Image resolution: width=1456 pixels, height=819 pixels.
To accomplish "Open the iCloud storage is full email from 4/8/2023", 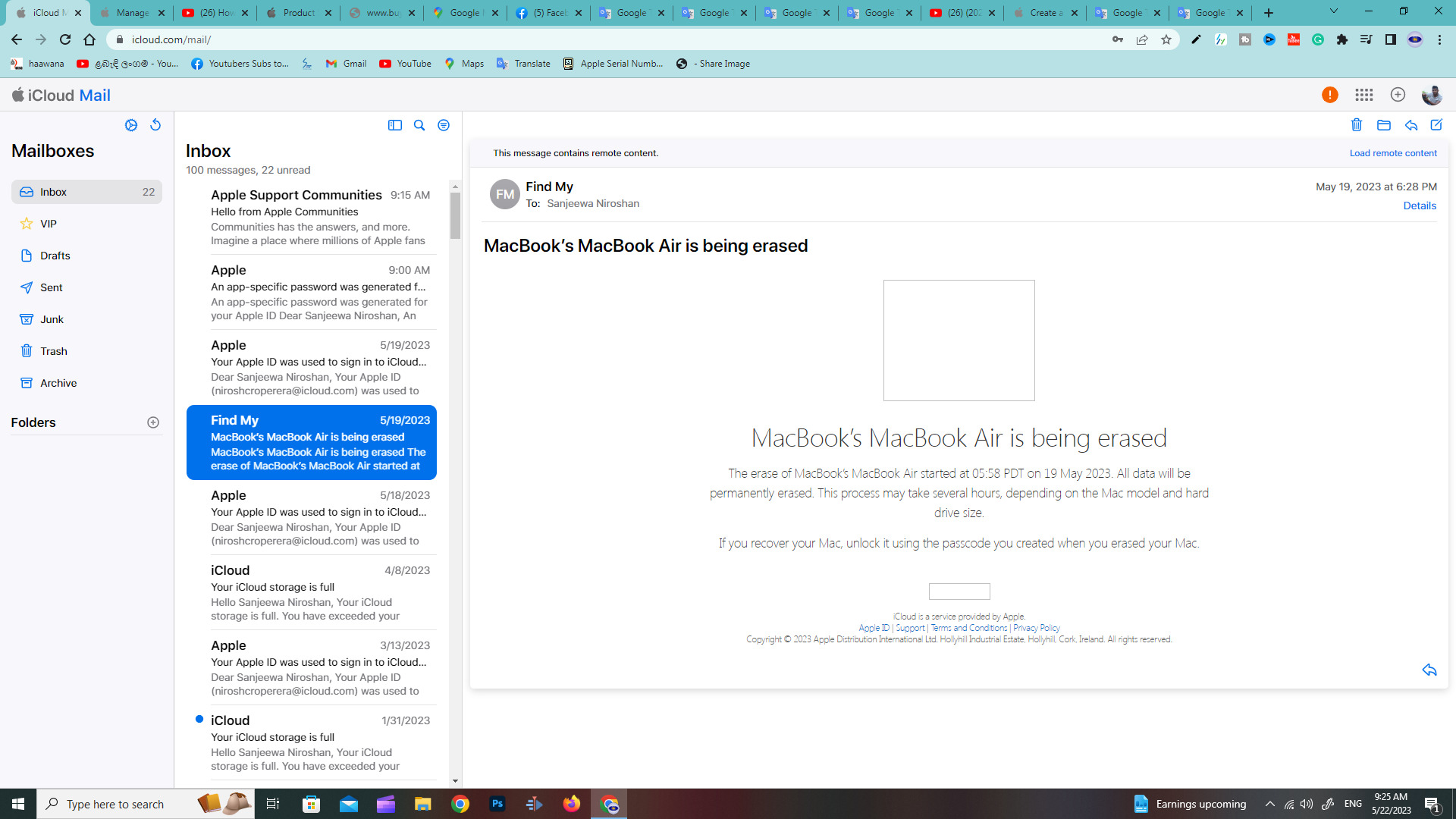I will (318, 592).
